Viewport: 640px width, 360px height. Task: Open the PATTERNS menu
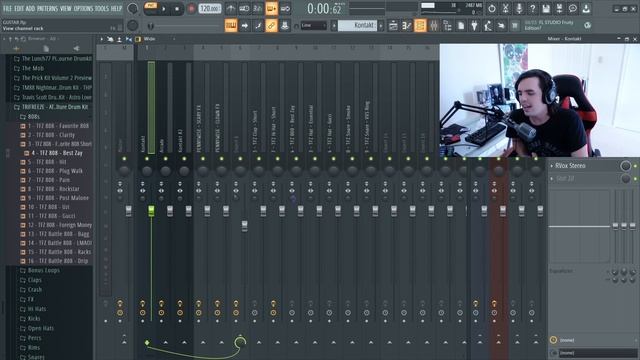pos(47,8)
